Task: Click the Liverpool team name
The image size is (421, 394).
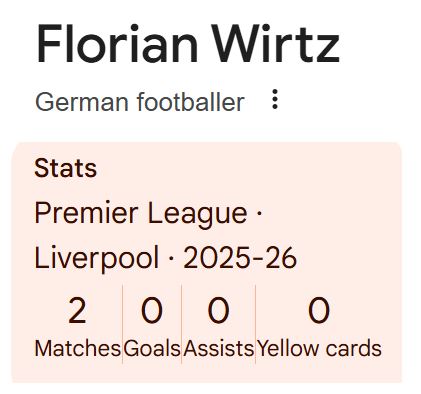Action: pos(97,258)
